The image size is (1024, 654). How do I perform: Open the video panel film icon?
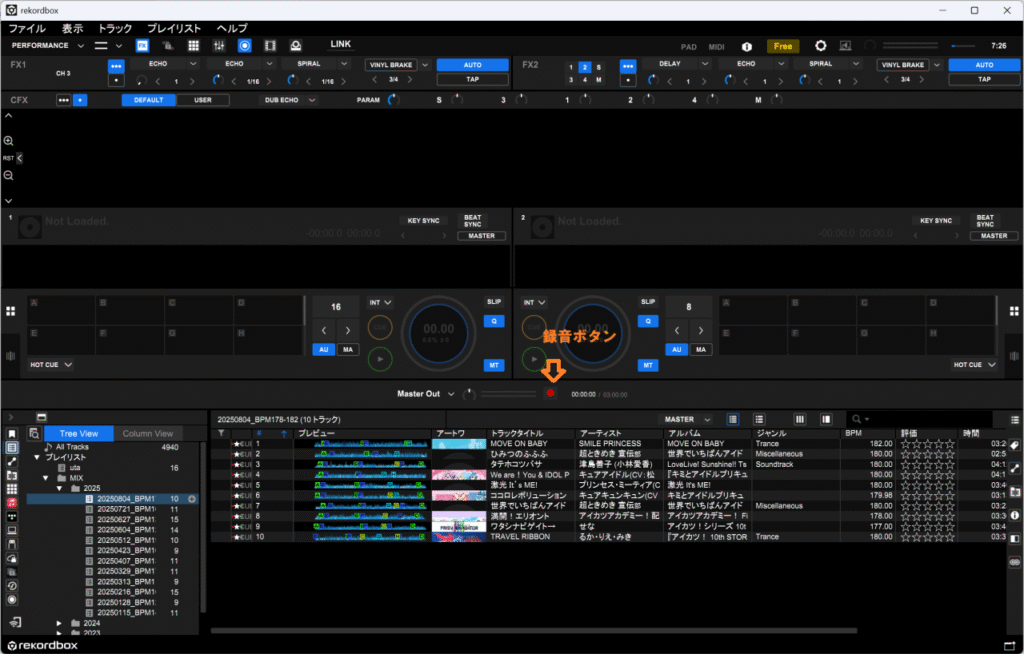(270, 46)
